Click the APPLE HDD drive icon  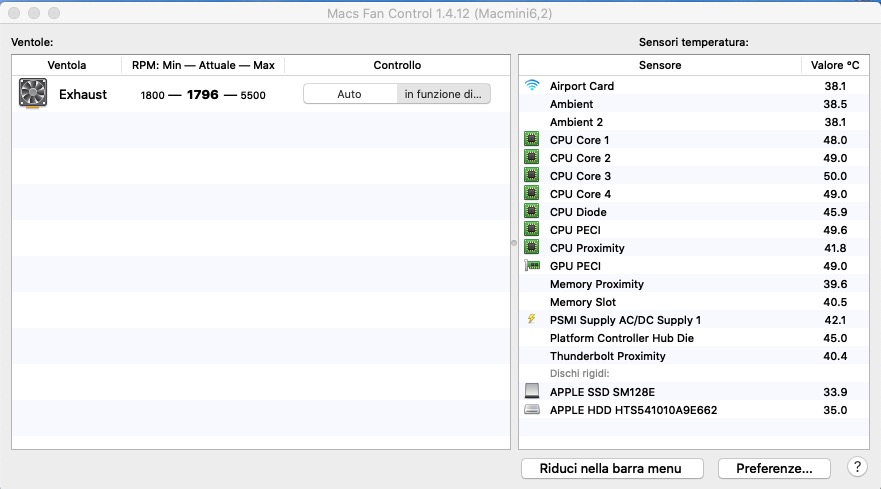532,410
